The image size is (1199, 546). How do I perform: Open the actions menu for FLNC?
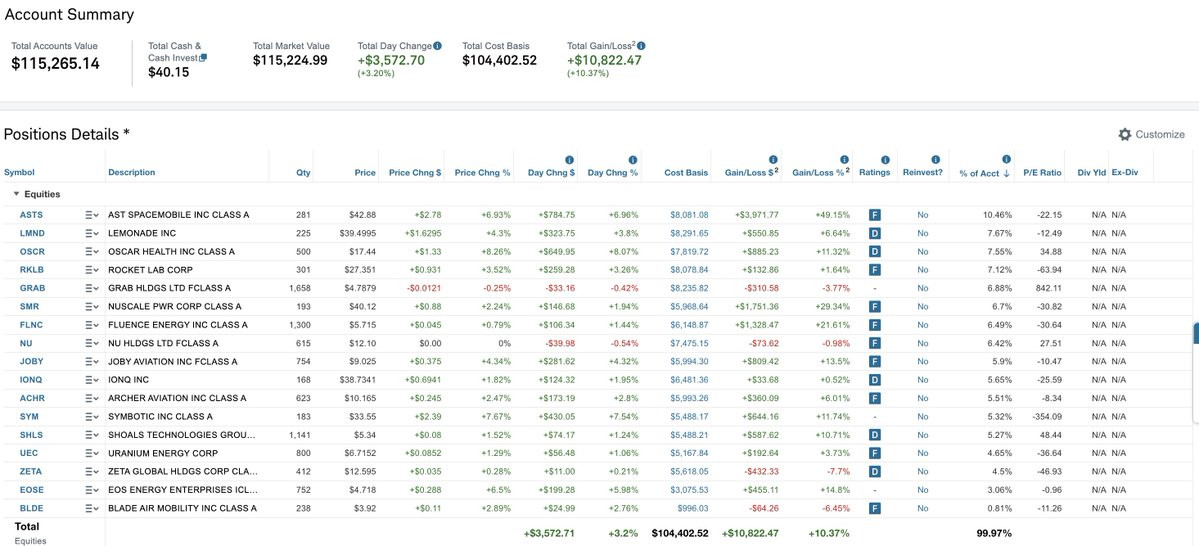(x=92, y=325)
